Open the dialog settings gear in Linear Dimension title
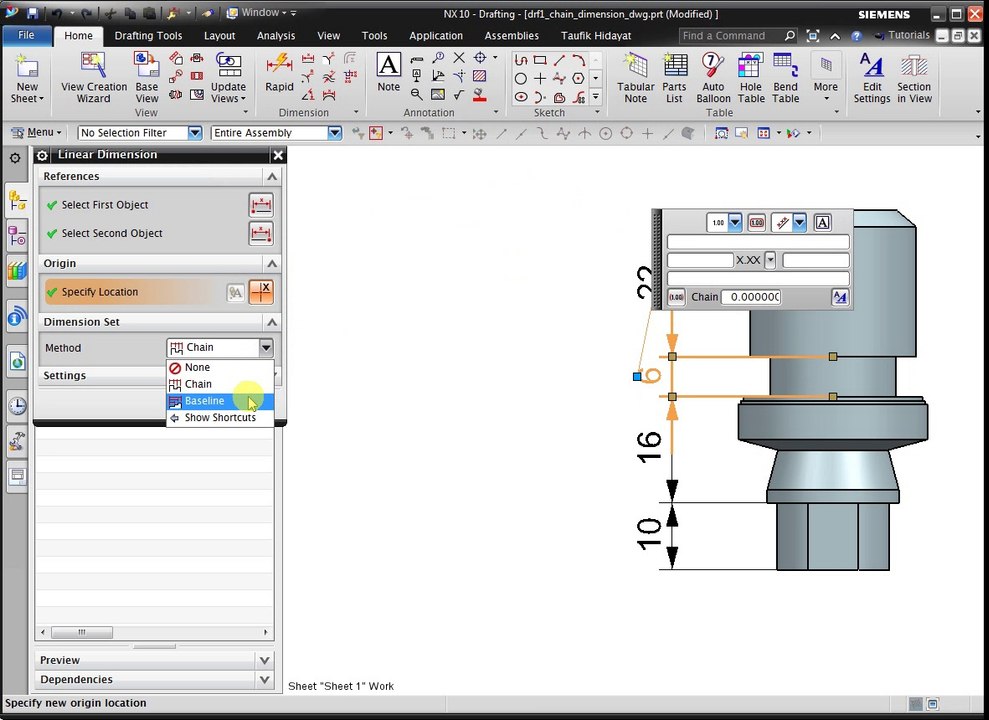 (x=42, y=155)
